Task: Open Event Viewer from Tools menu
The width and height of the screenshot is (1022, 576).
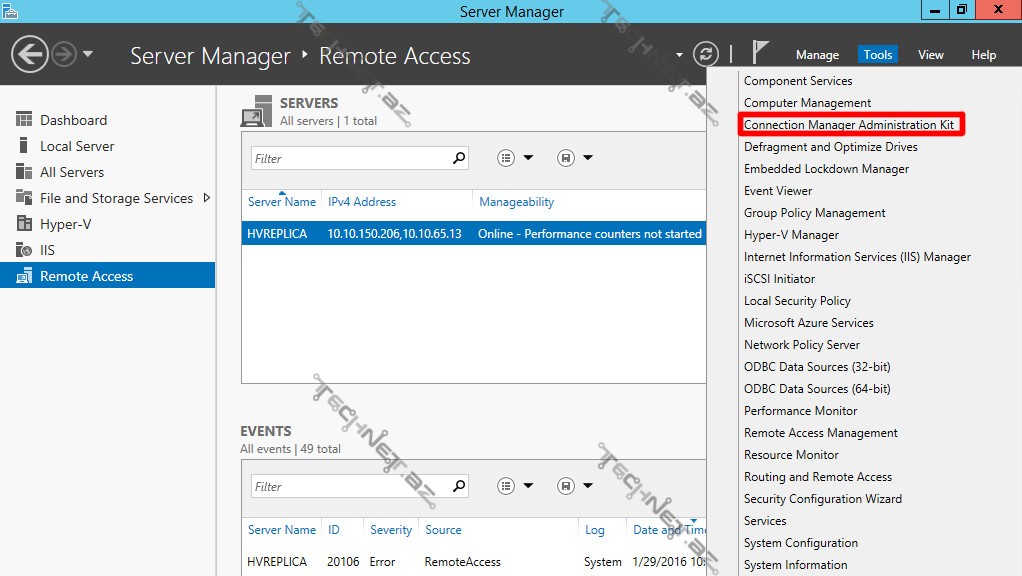Action: coord(778,191)
